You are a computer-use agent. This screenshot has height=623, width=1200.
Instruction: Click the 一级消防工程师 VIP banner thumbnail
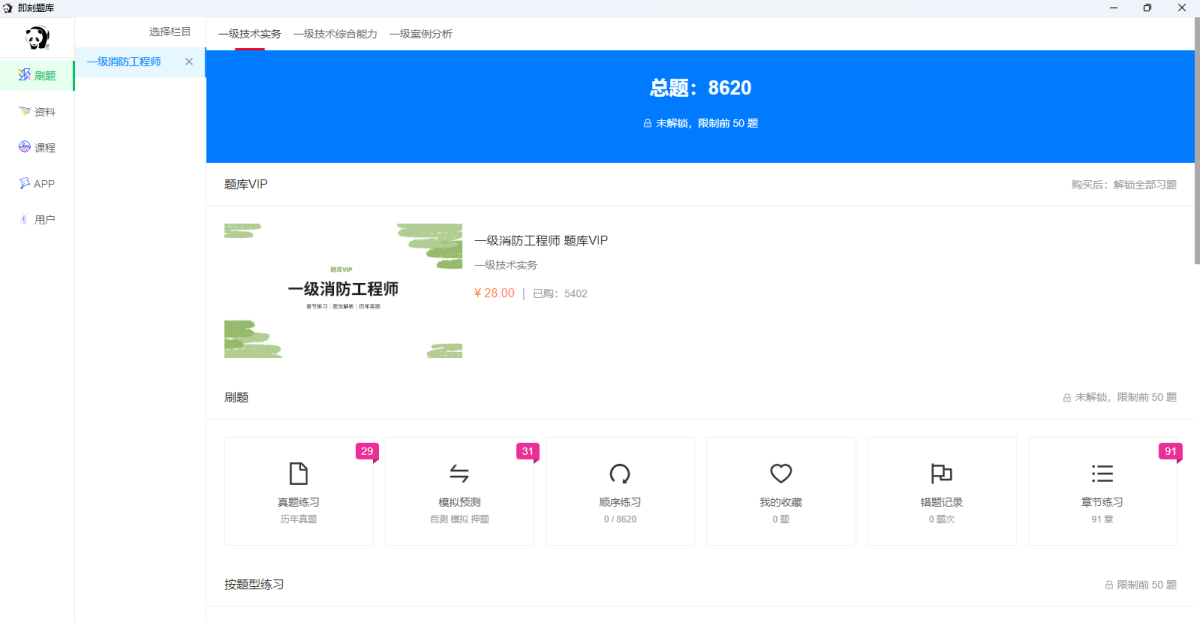pos(343,290)
